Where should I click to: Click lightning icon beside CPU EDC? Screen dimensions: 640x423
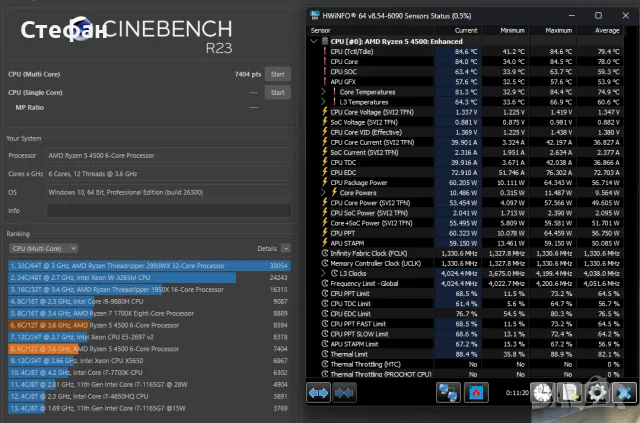325,172
